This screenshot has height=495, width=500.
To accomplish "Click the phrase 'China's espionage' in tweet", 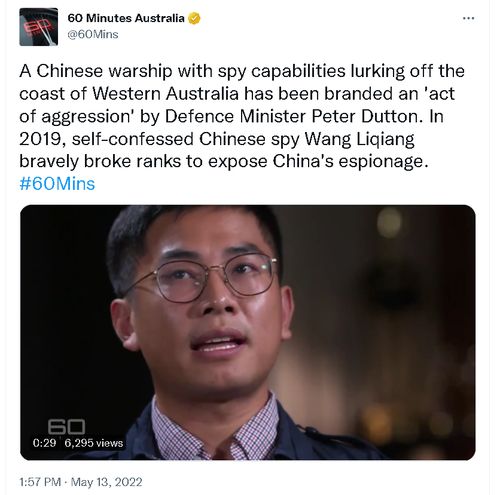I will click(350, 161).
